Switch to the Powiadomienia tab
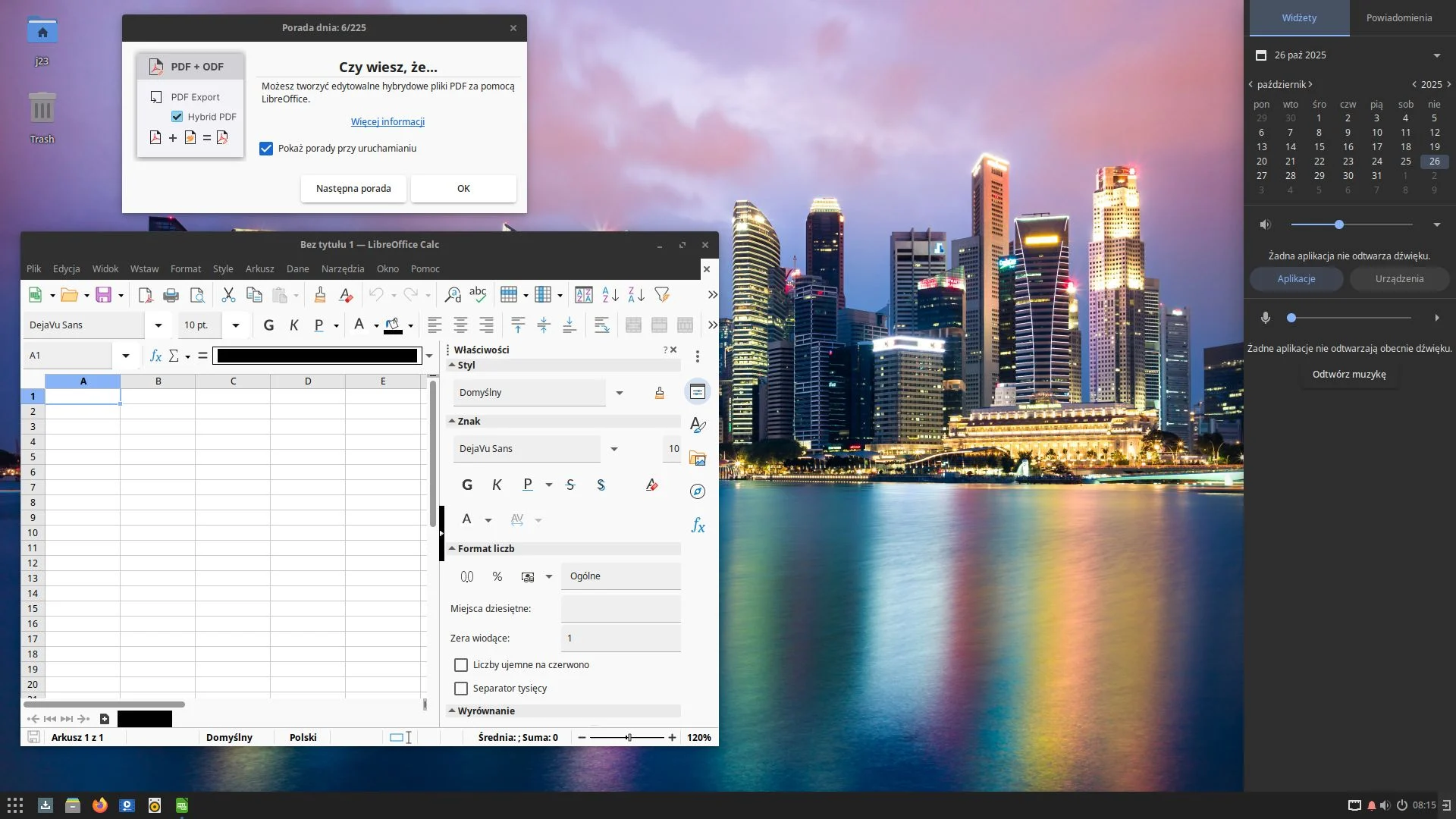The image size is (1456, 819). pos(1398,17)
